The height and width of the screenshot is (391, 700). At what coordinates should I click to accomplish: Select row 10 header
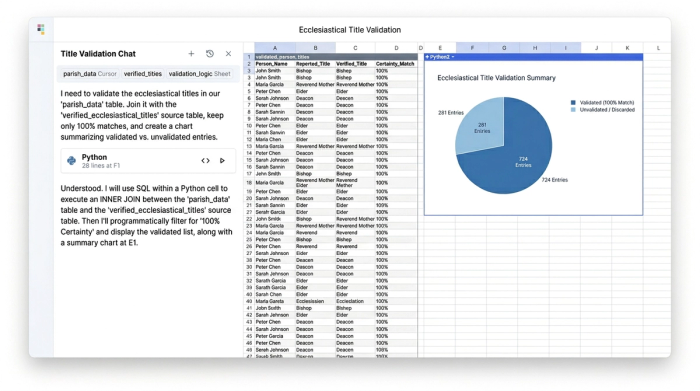point(249,126)
